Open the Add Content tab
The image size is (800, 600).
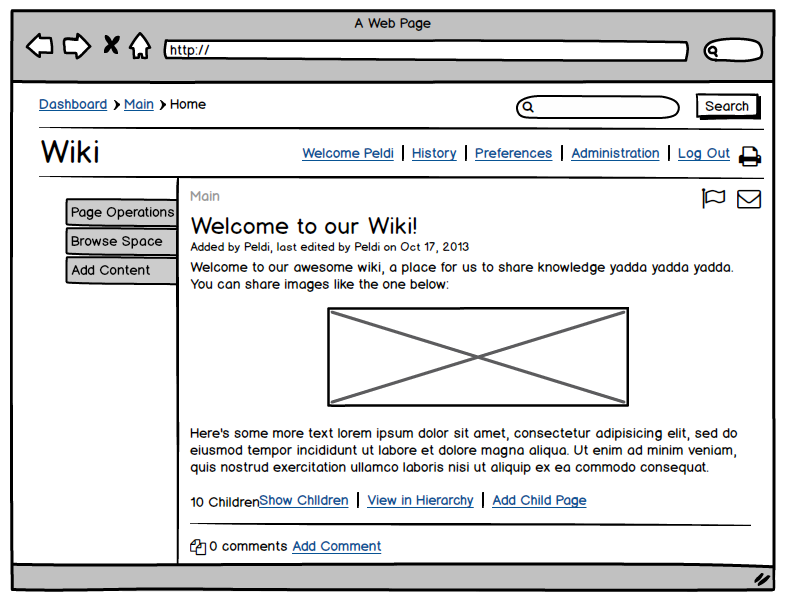coord(111,270)
